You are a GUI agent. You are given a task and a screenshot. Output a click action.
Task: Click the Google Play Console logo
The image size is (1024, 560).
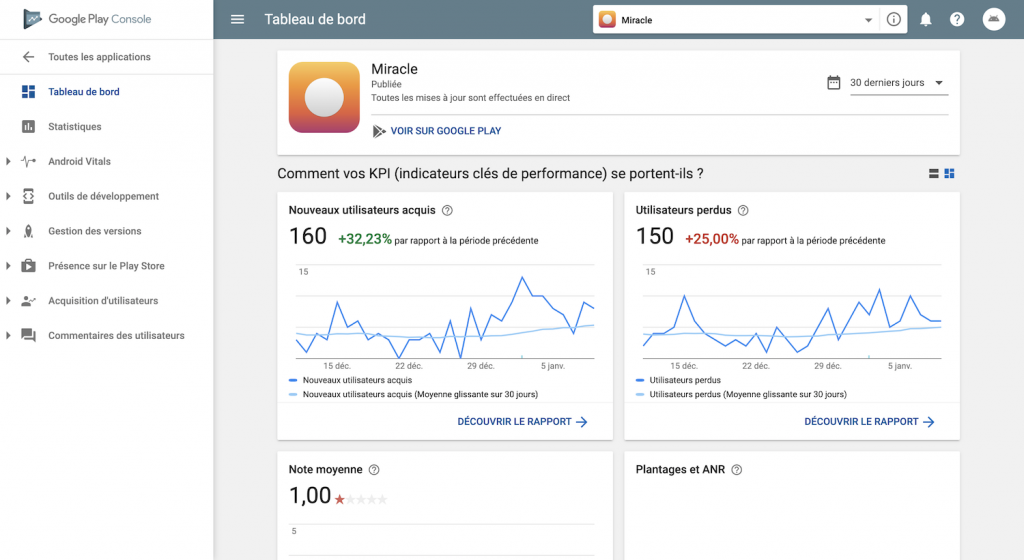pyautogui.click(x=87, y=19)
